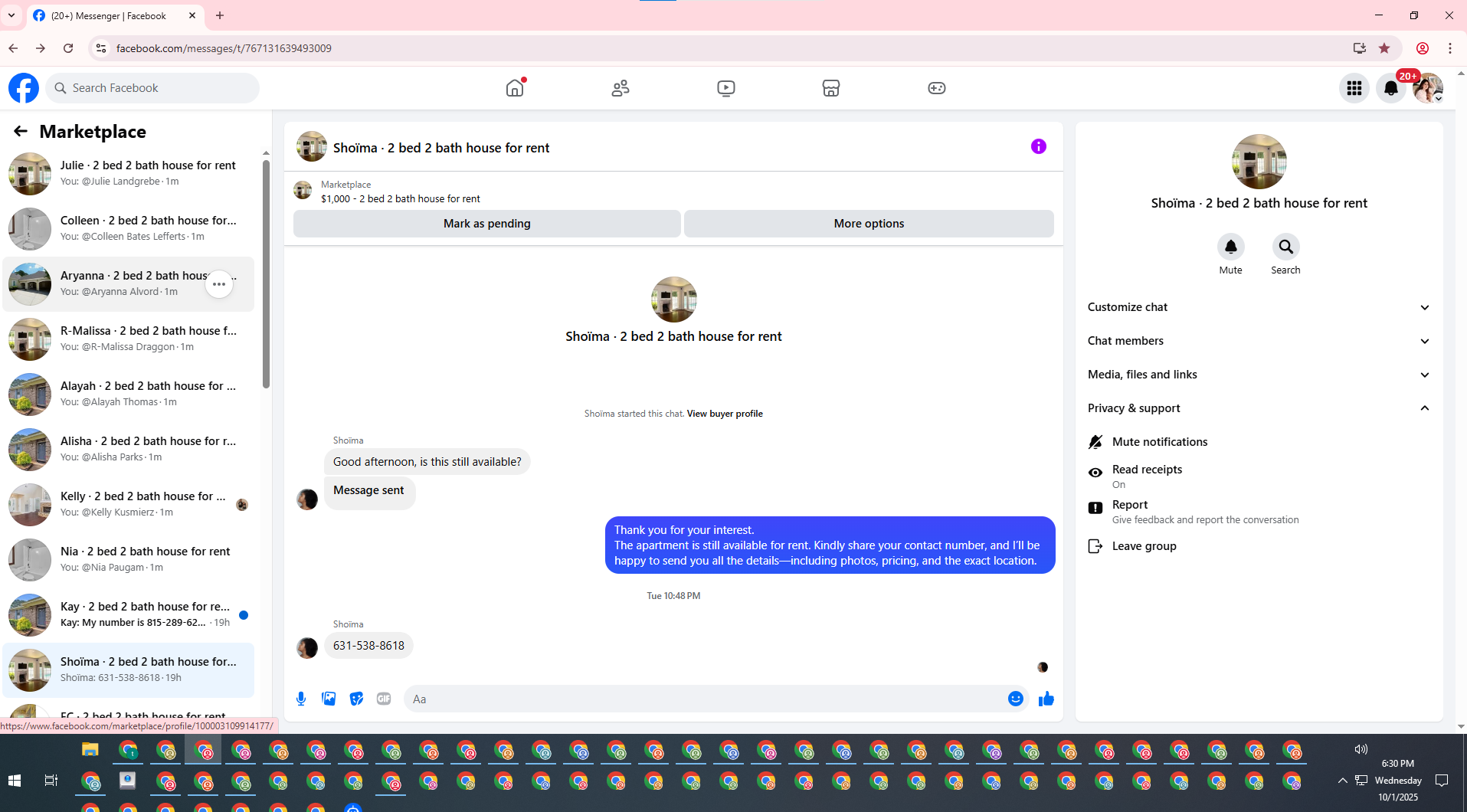This screenshot has width=1467, height=812.
Task: Open the Facebook menu grid icon
Action: [1354, 88]
